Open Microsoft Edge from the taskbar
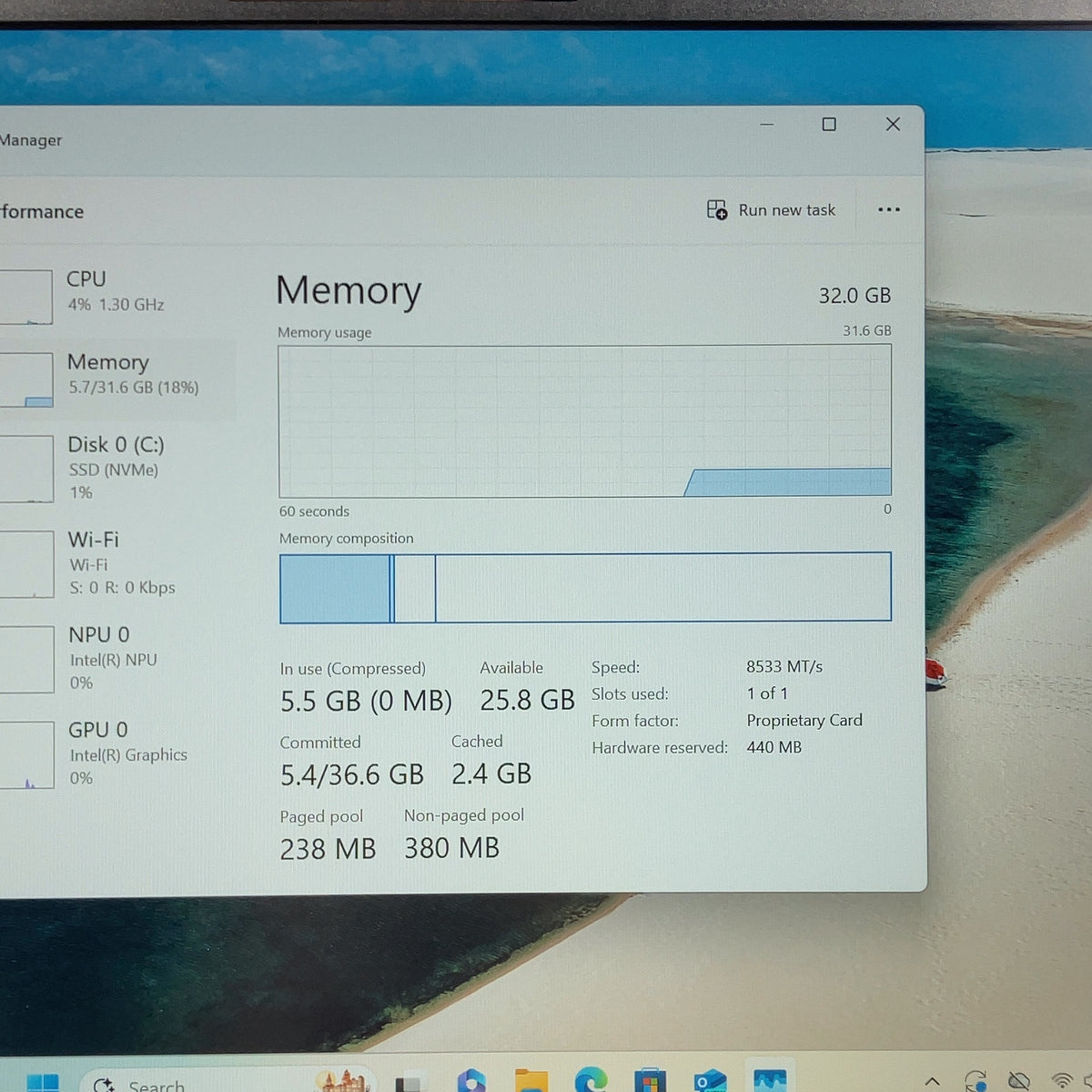Image resolution: width=1092 pixels, height=1092 pixels. (591, 1079)
